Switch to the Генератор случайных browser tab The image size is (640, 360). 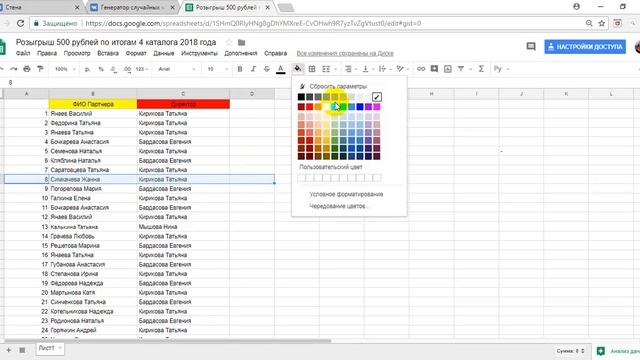(133, 7)
